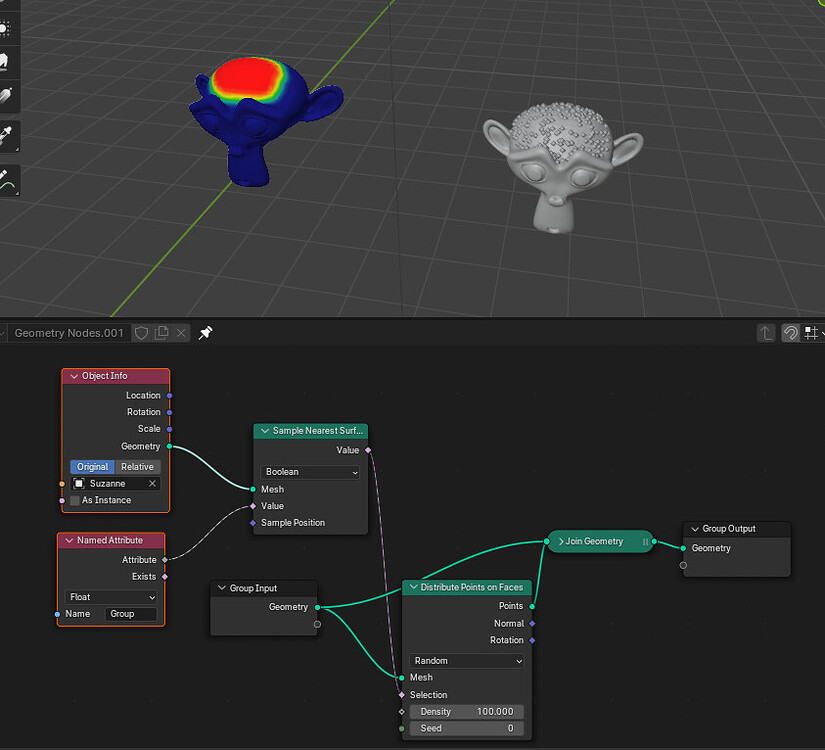Click Sample Nearest Surface's Value output socket
This screenshot has width=825, height=750.
pyautogui.click(x=368, y=450)
